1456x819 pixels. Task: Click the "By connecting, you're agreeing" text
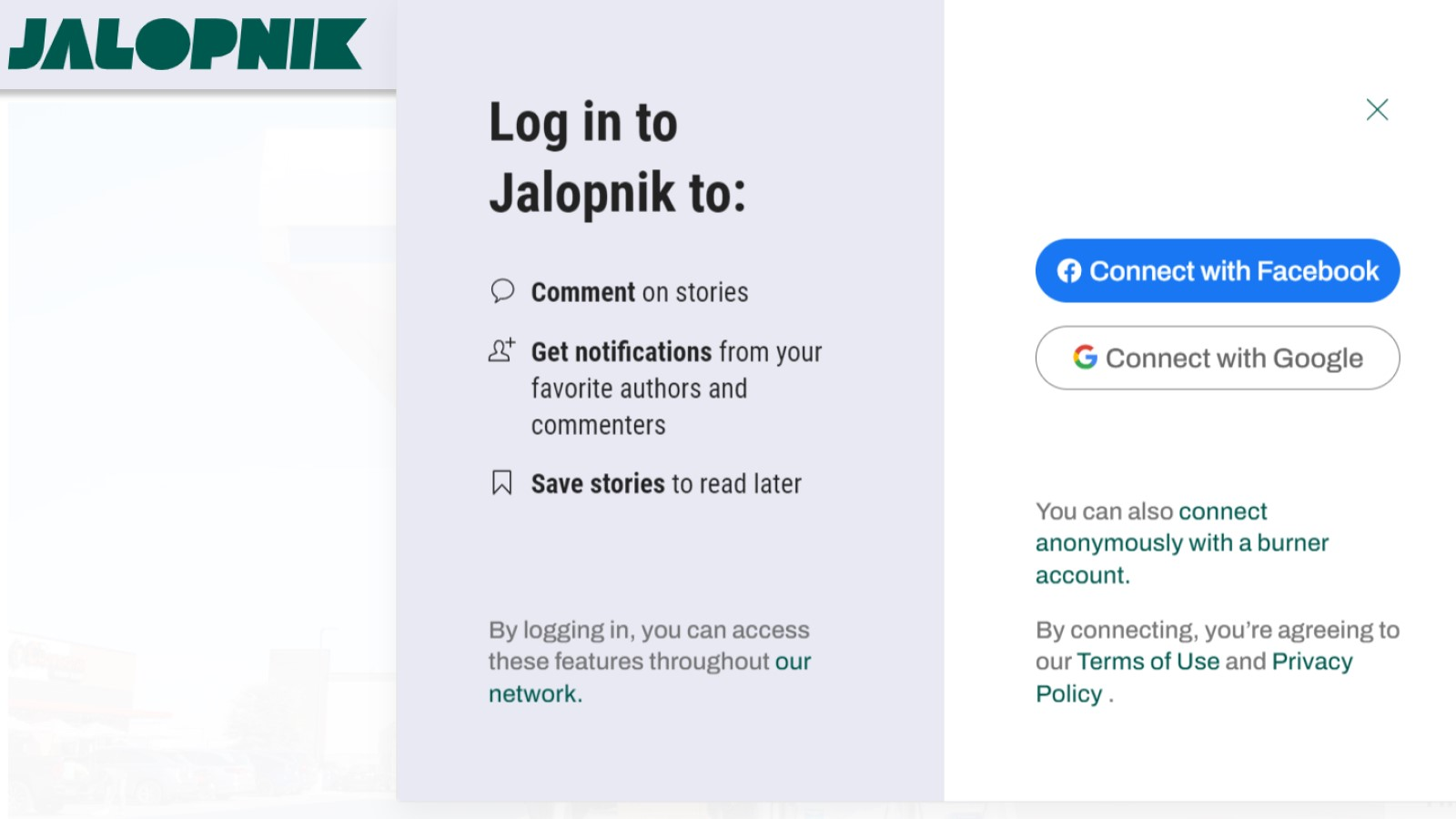[x=1217, y=630]
